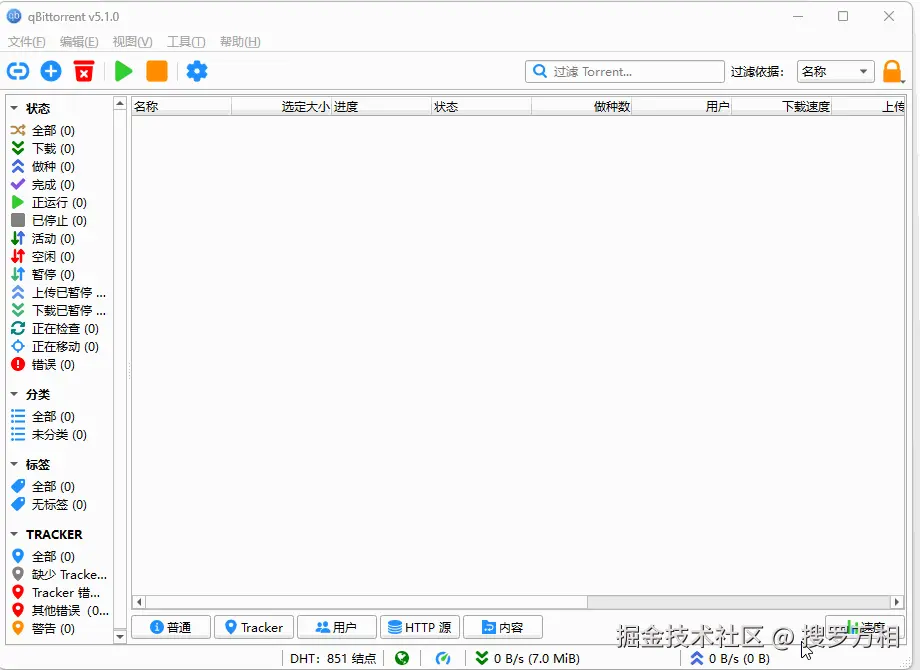Switch to the Tracker tab at bottom
The image size is (920, 670).
(x=253, y=627)
